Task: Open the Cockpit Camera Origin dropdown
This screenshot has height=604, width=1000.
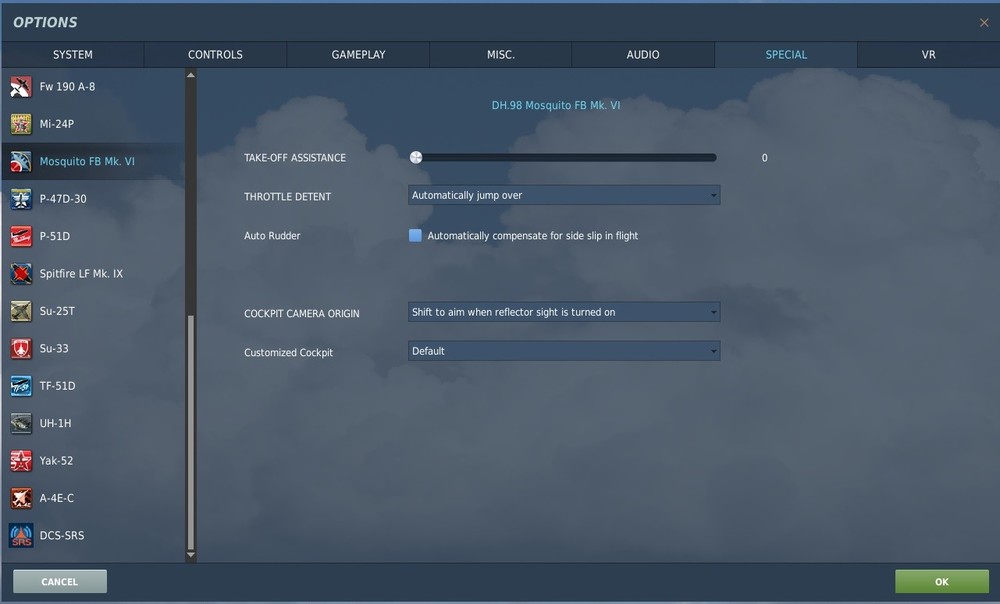Action: pos(564,312)
